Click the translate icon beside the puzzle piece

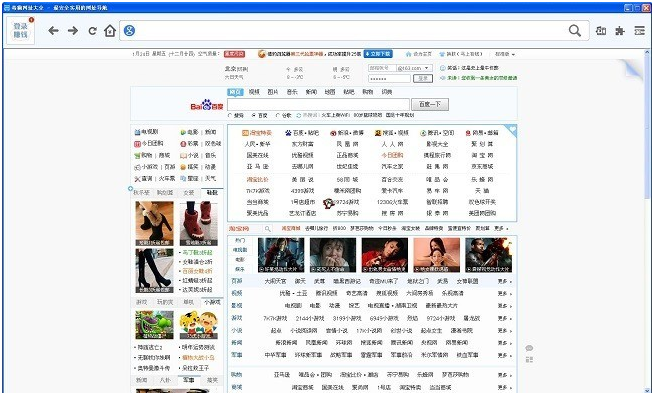click(601, 30)
